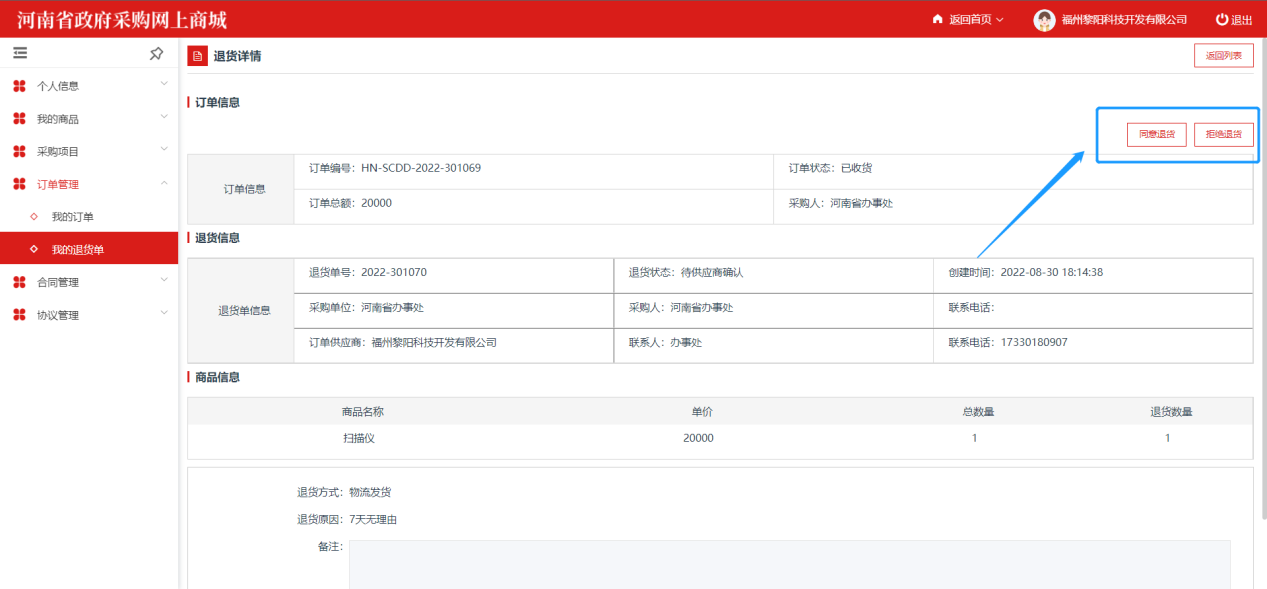Click the 河南省政府采购网上商城 site title
The width and height of the screenshot is (1267, 589).
121,19
